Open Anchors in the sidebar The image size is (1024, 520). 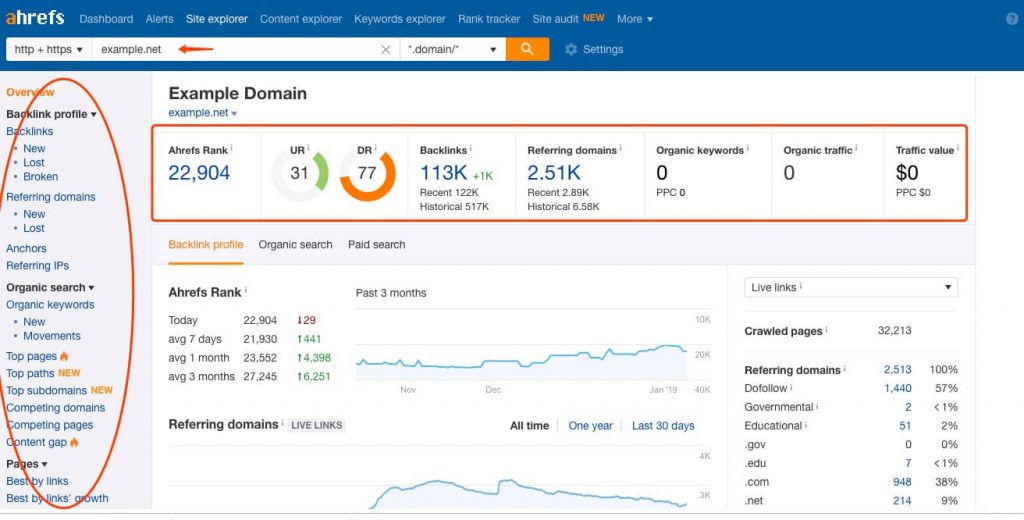pyautogui.click(x=26, y=248)
